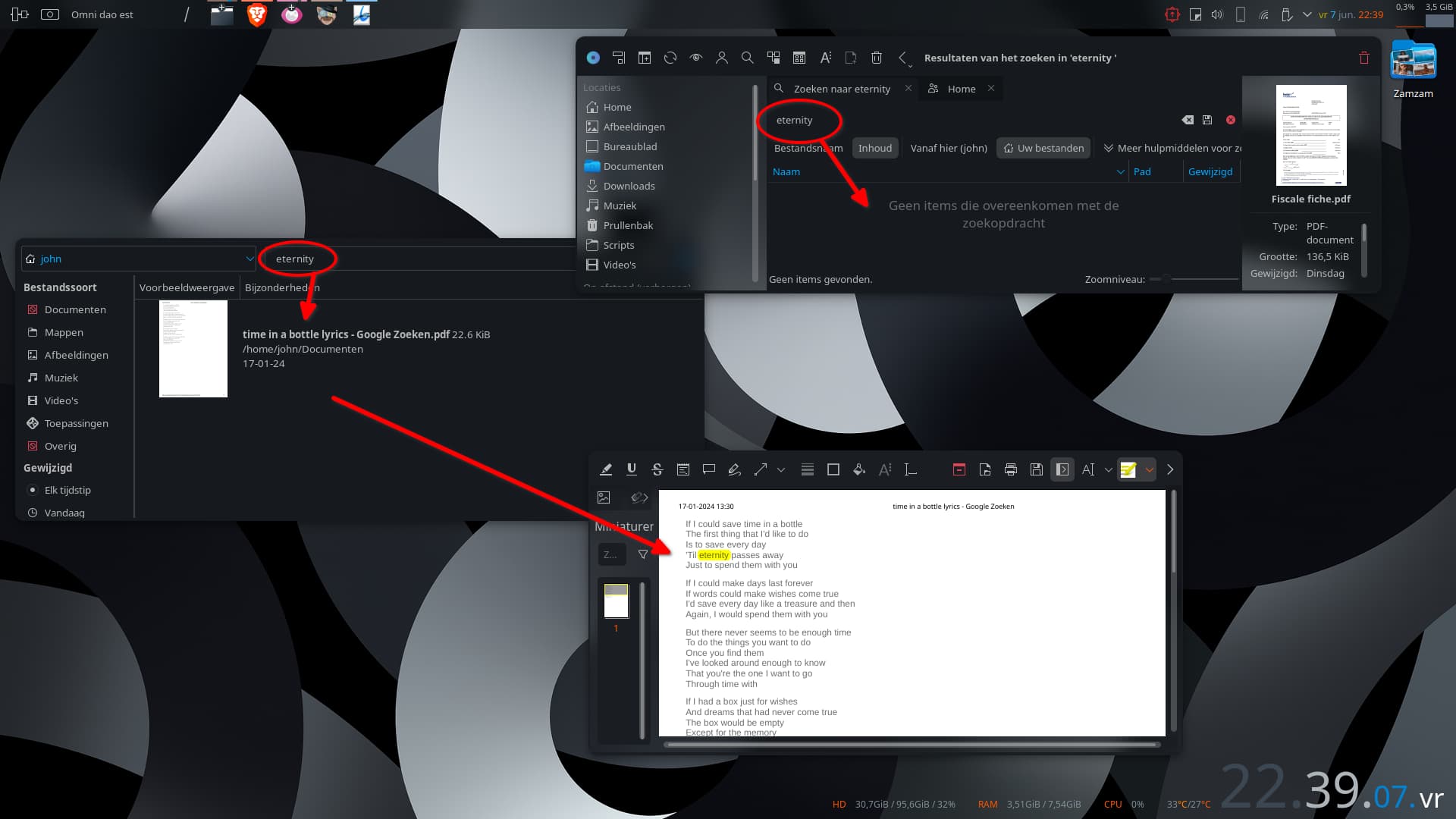
Task: Filter by Documenten file type
Action: pyautogui.click(x=67, y=309)
